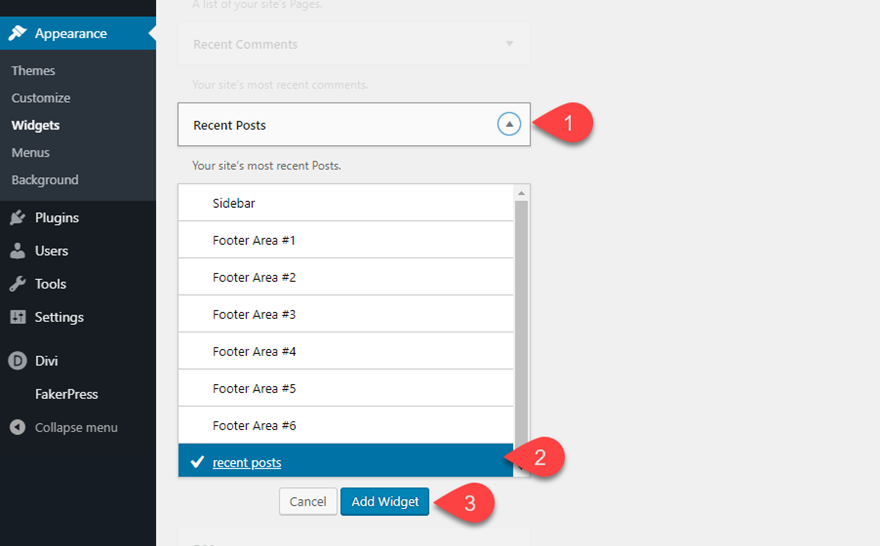The width and height of the screenshot is (880, 546).
Task: Click the checkmark beside recent posts
Action: coord(197,462)
